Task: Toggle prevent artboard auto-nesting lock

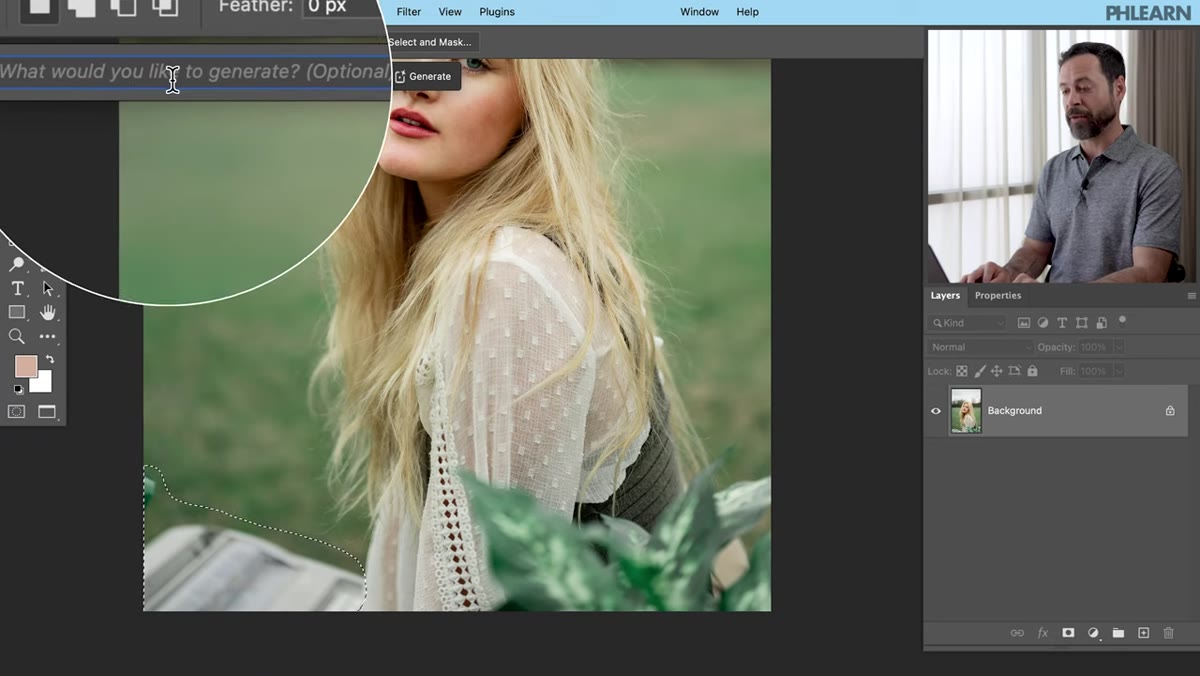Action: coord(1014,371)
